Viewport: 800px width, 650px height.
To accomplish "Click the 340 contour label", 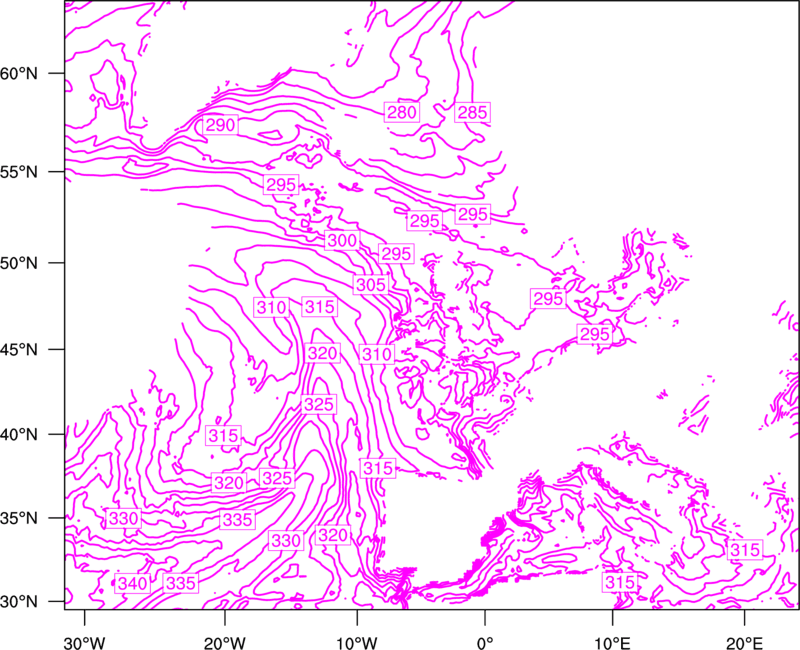I will 133,583.
